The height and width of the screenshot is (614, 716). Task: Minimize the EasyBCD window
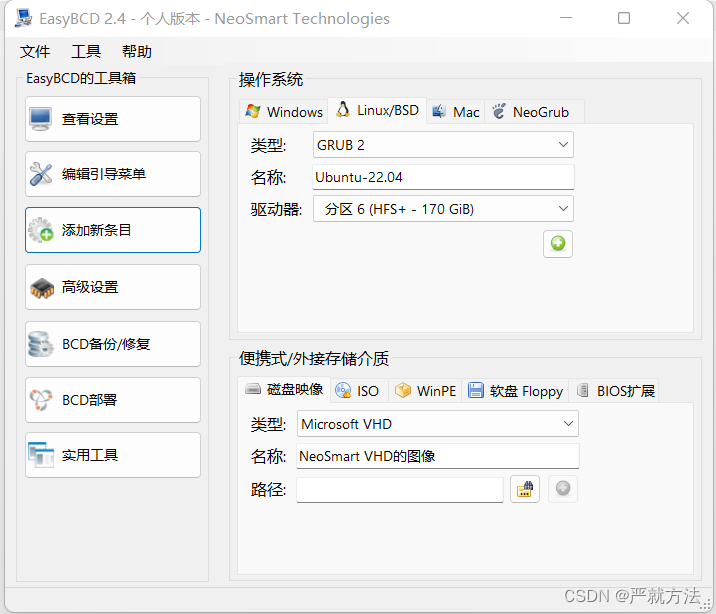566,18
